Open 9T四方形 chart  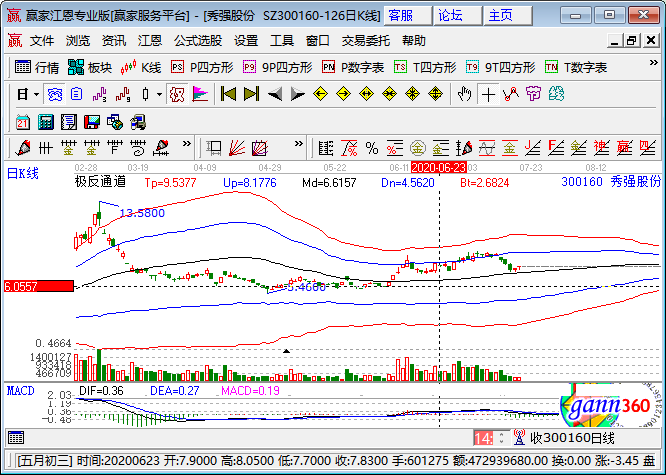[x=500, y=67]
